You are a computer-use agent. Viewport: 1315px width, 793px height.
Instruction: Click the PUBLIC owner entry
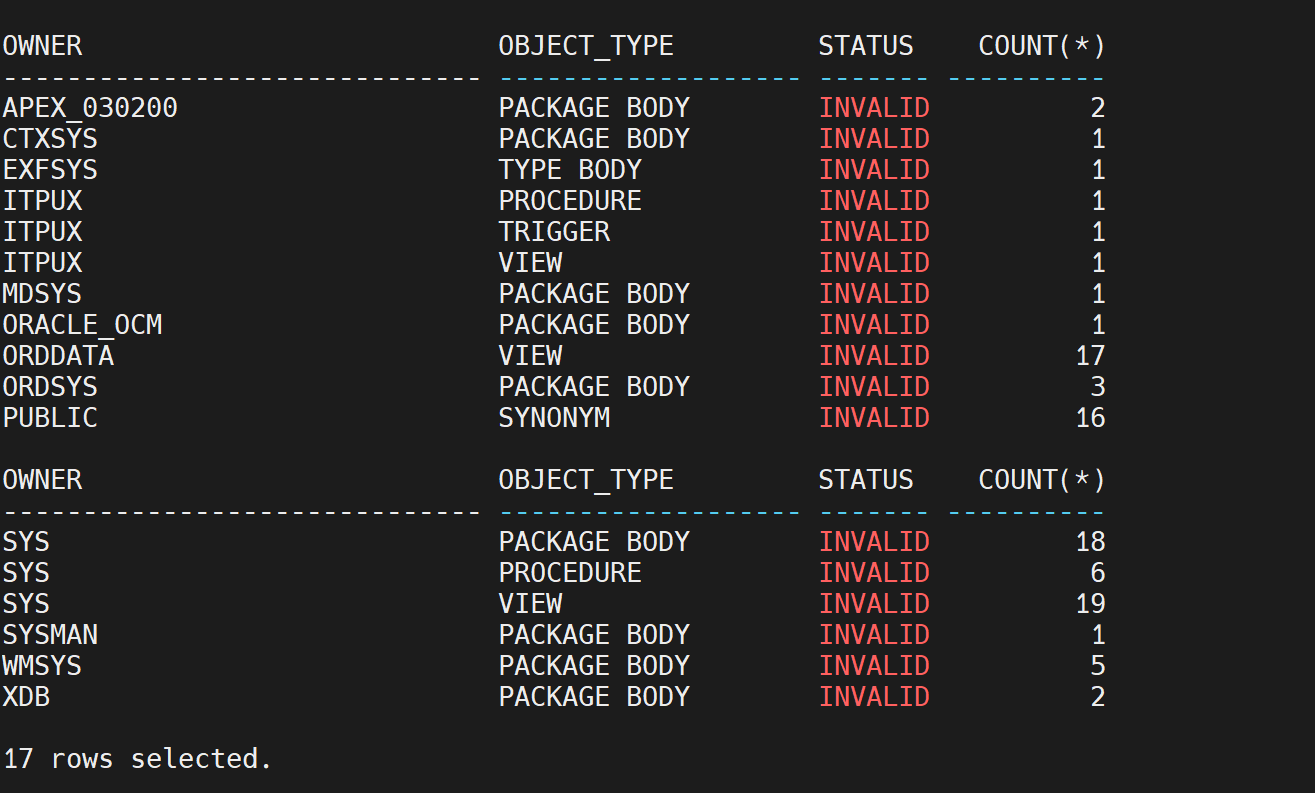click(x=50, y=417)
